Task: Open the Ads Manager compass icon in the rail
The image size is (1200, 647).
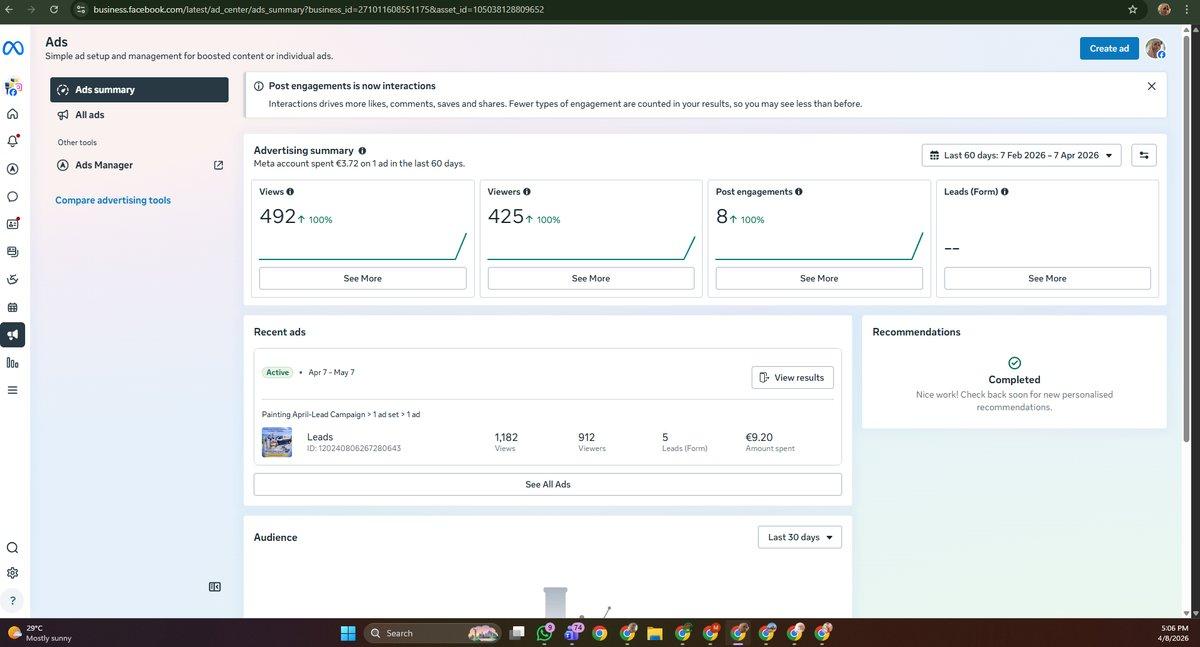Action: click(12, 169)
